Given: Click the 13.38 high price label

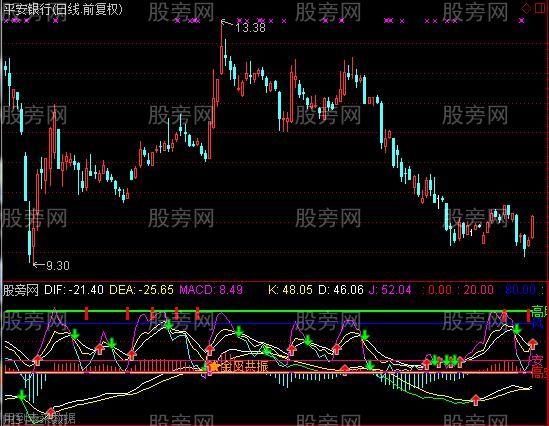Looking at the screenshot, I should [x=251, y=27].
